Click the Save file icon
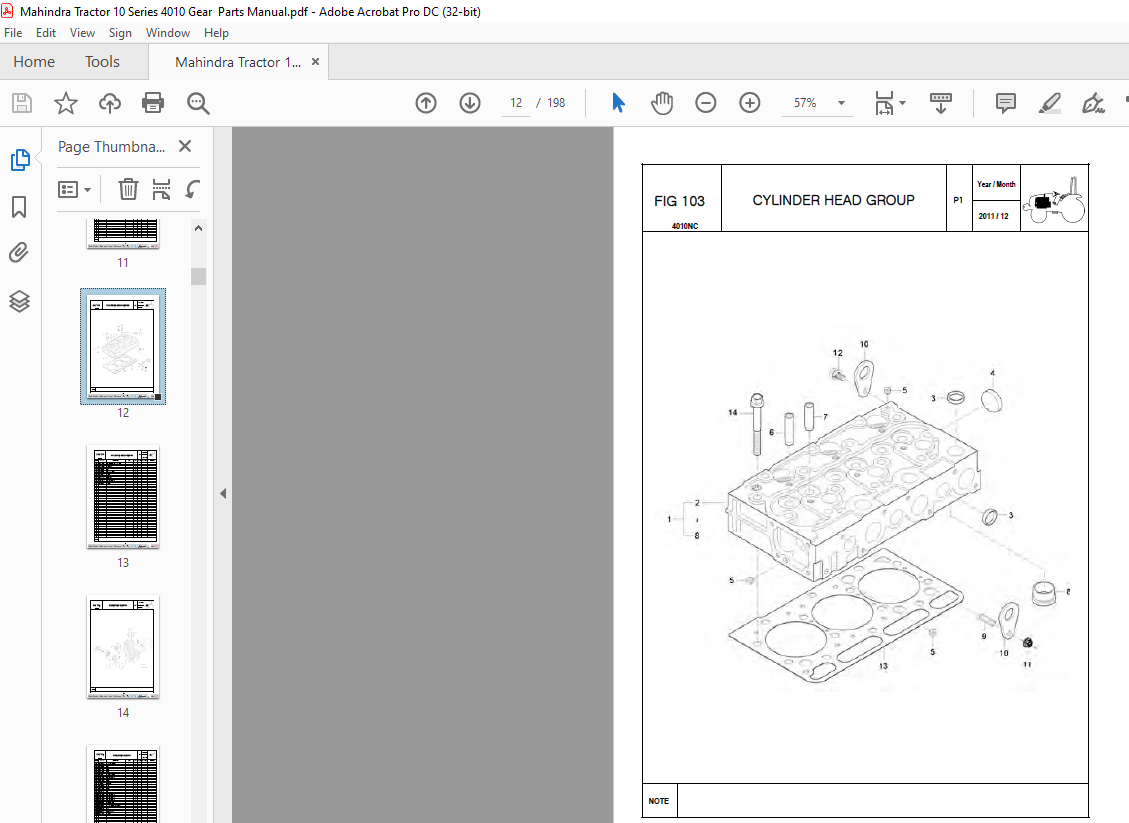This screenshot has height=823, width=1129. click(x=22, y=103)
